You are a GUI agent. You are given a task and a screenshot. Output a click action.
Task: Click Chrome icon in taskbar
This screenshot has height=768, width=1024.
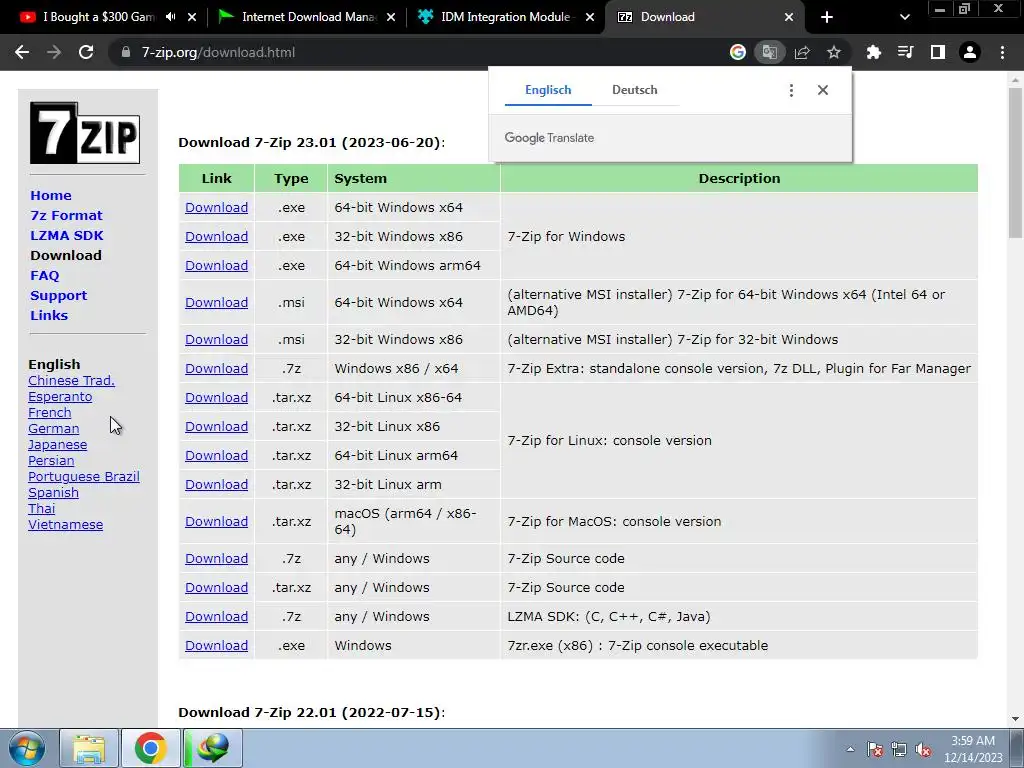tap(151, 748)
